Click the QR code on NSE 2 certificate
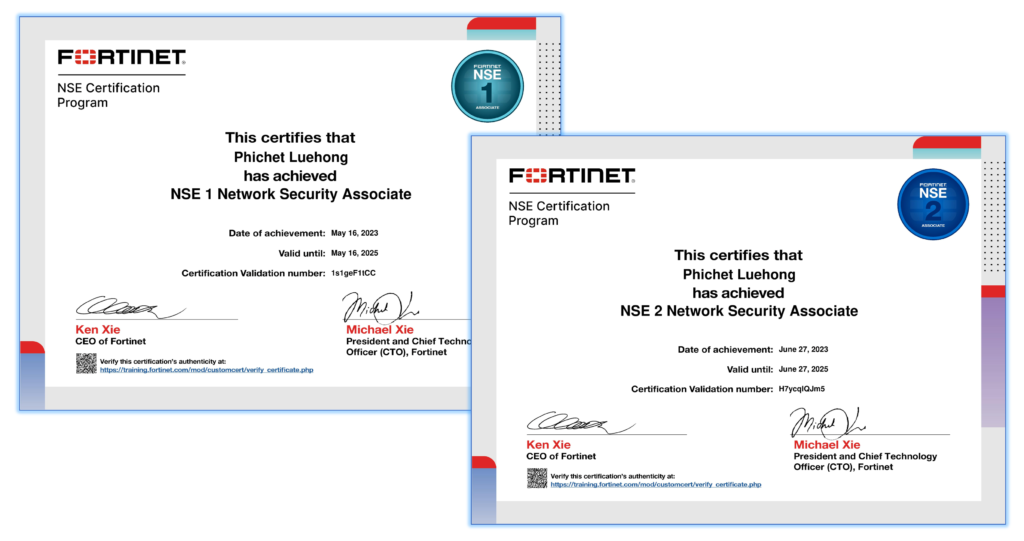Viewport: 1024px width, 541px height. click(537, 478)
